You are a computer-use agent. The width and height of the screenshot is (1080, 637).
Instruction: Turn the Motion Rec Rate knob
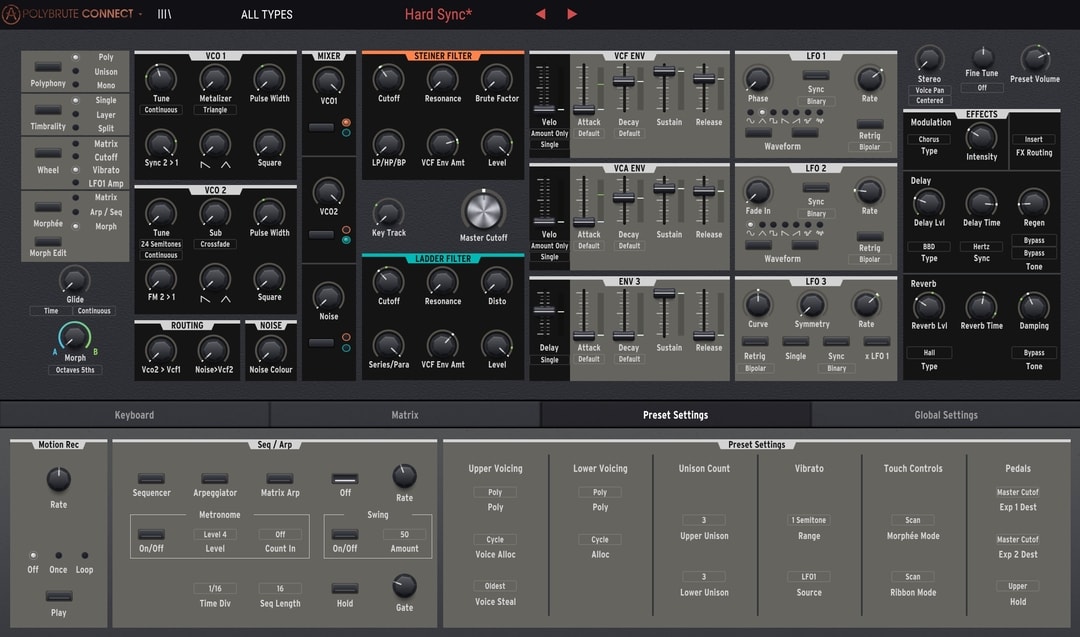tap(59, 479)
